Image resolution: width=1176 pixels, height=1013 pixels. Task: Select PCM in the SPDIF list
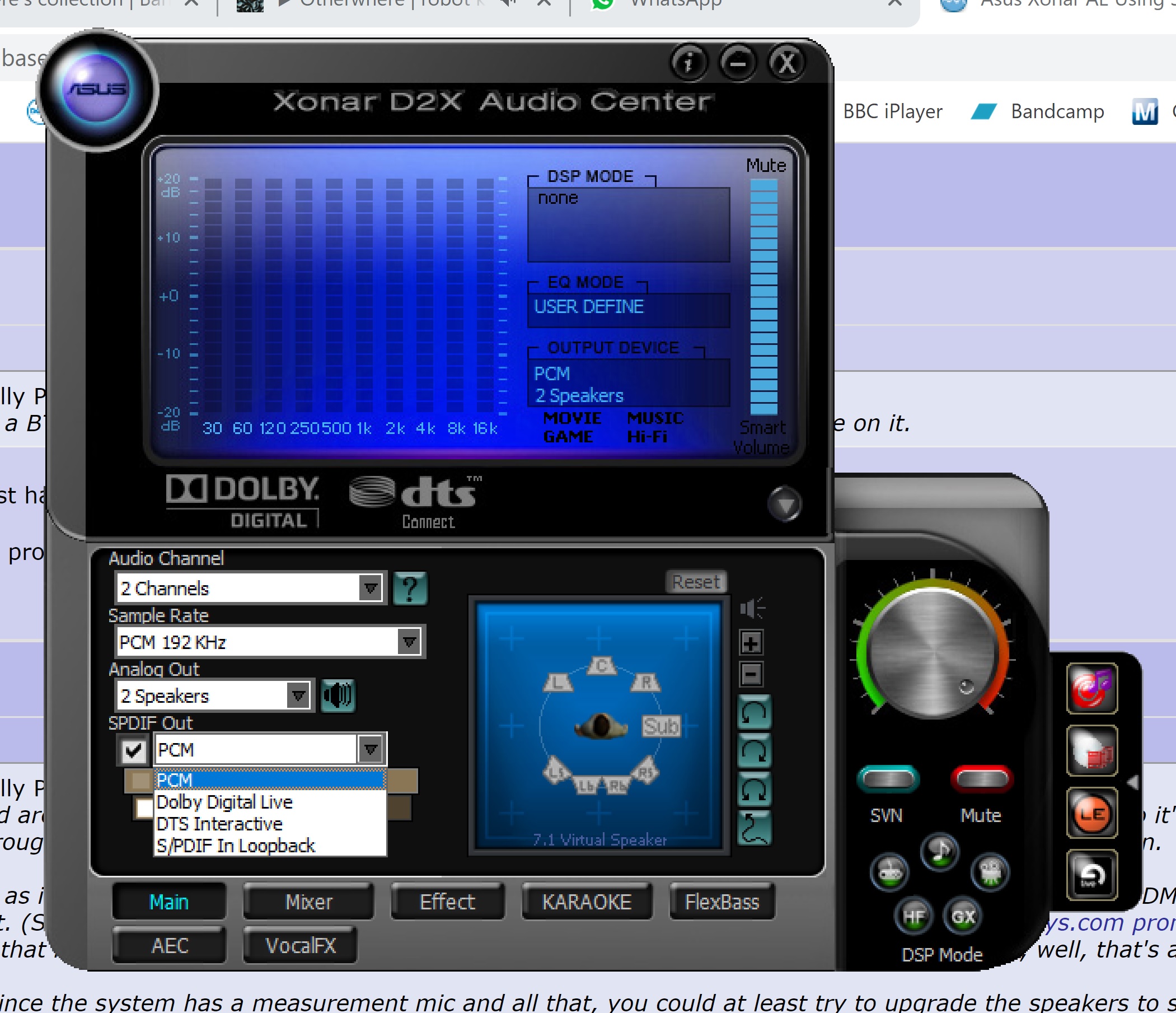pos(270,779)
